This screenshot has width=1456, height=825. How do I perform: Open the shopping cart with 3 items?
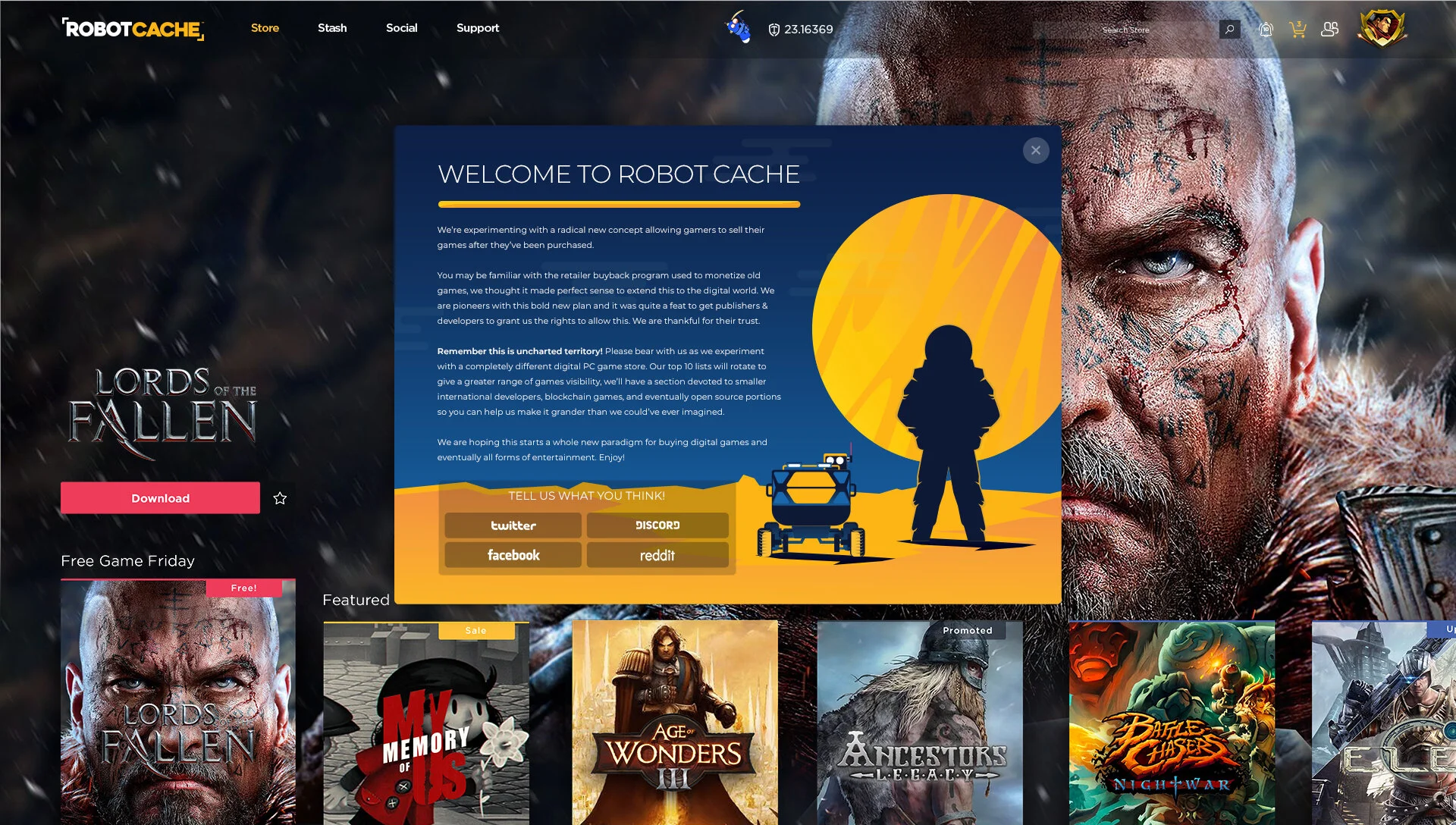point(1299,29)
